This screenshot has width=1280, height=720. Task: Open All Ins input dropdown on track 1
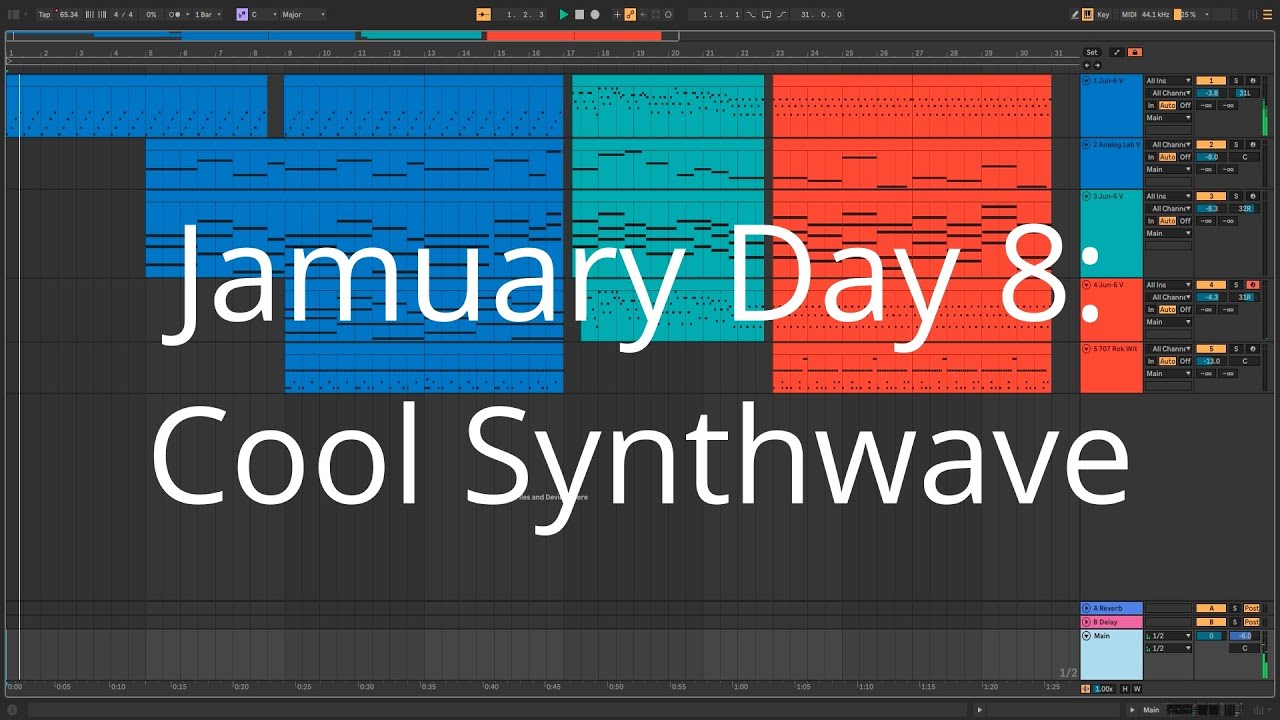(1169, 81)
